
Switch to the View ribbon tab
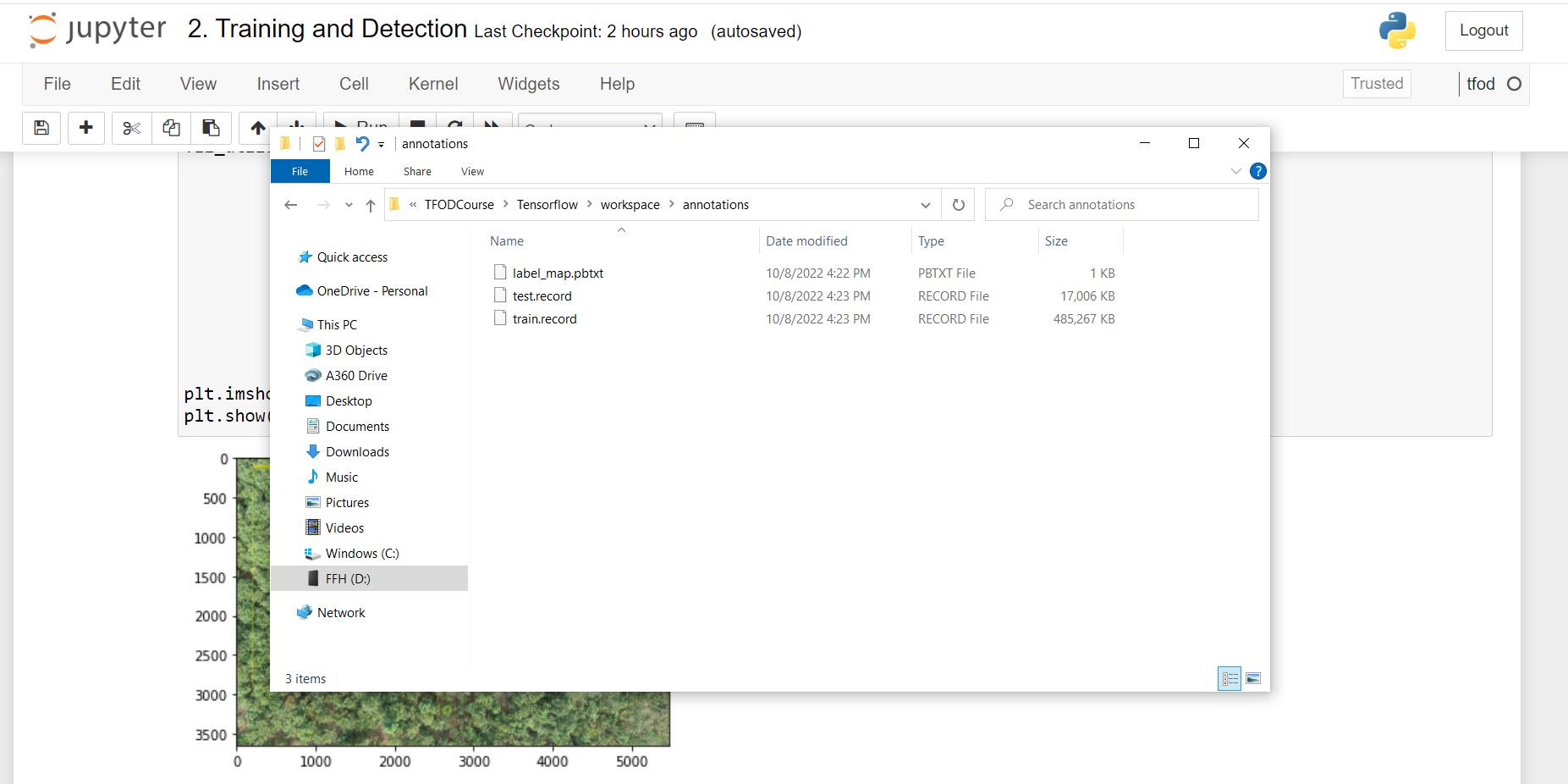tap(472, 171)
